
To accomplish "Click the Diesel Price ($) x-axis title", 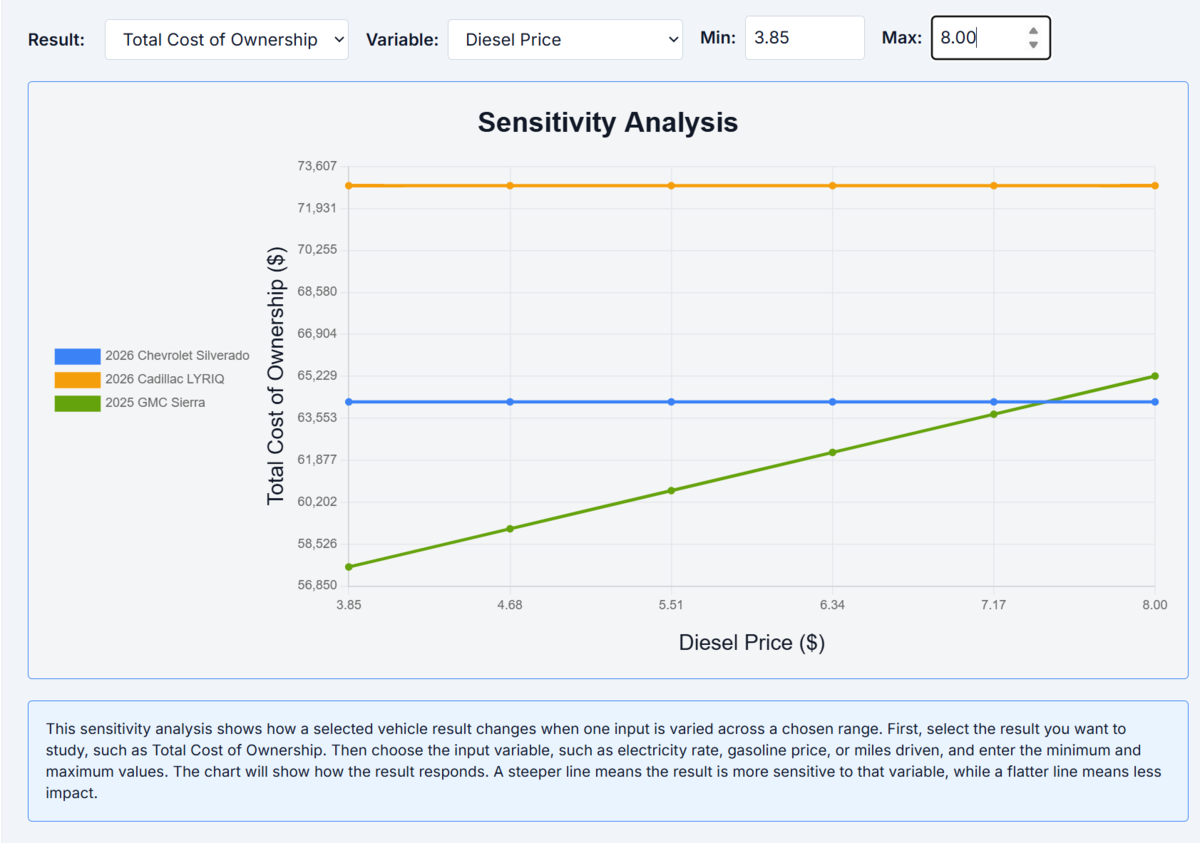I will 752,643.
